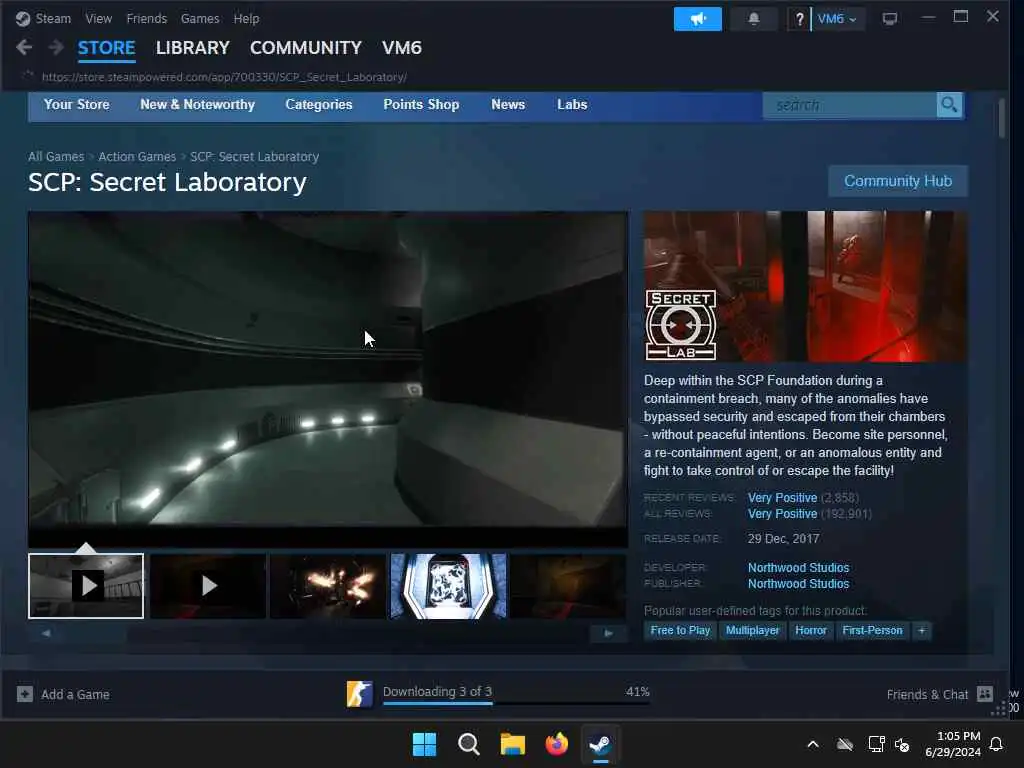The height and width of the screenshot is (768, 1024).
Task: Click the Community Hub button
Action: click(898, 181)
